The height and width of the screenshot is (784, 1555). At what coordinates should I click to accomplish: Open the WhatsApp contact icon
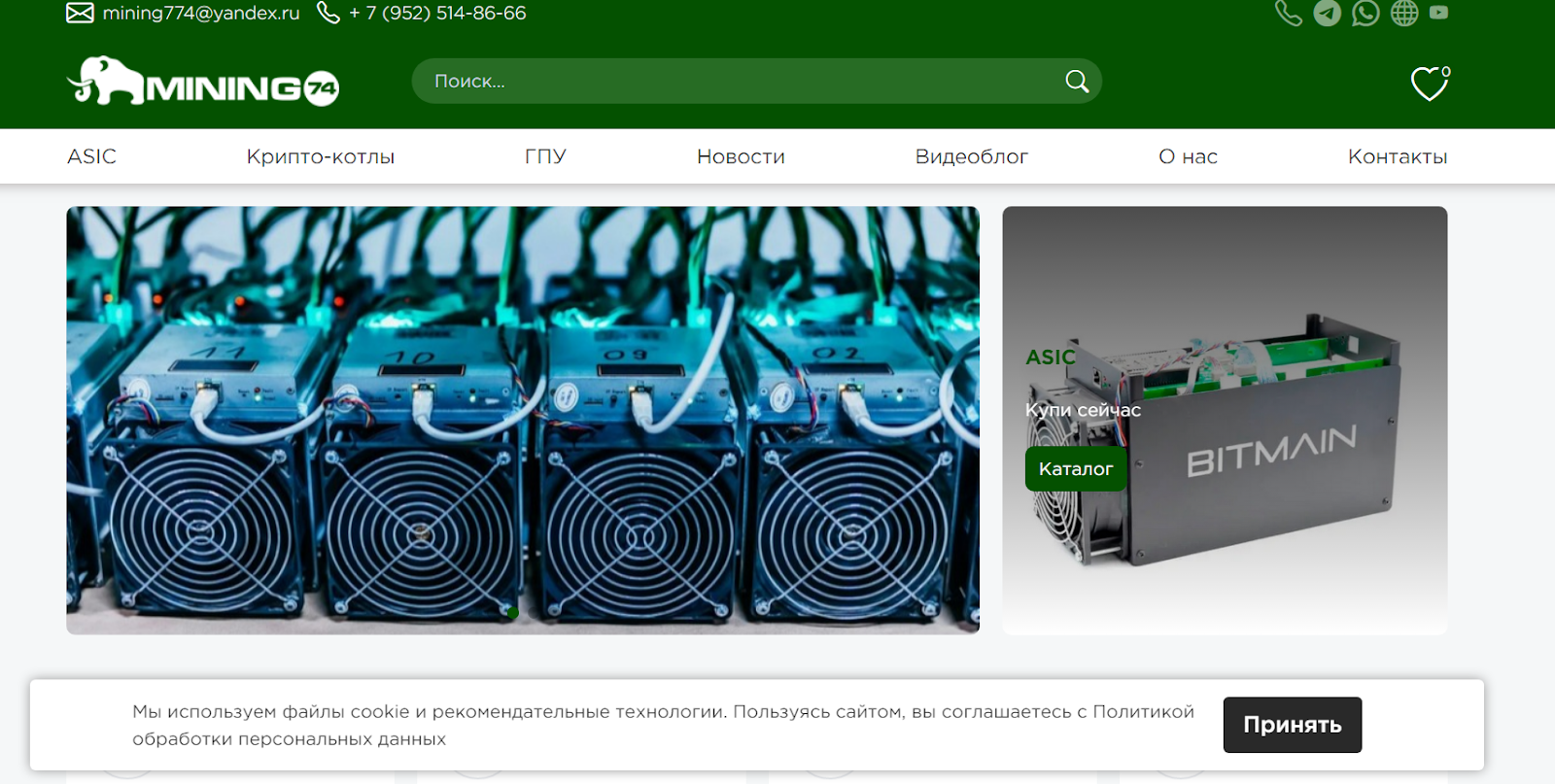tap(1365, 13)
